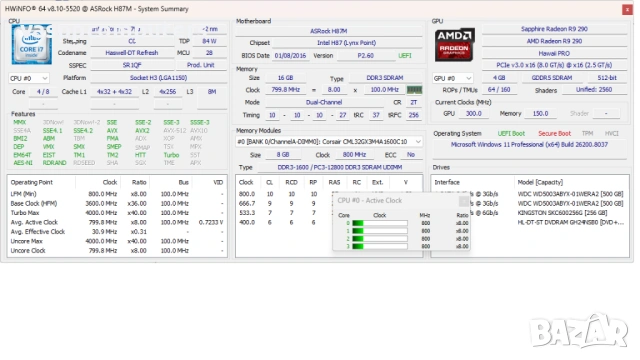This screenshot has height=360, width=640.
Task: Click the 4x256 L2 cache value
Action: [167, 92]
